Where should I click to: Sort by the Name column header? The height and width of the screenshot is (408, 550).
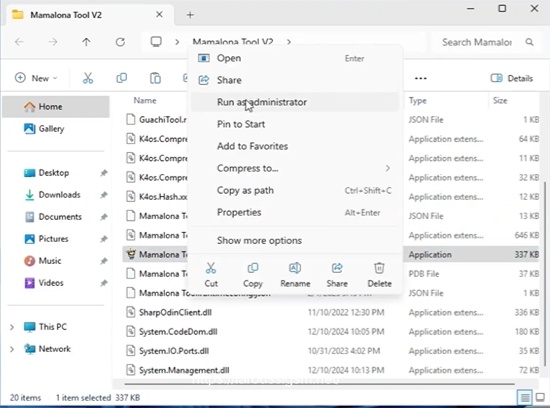tap(145, 101)
